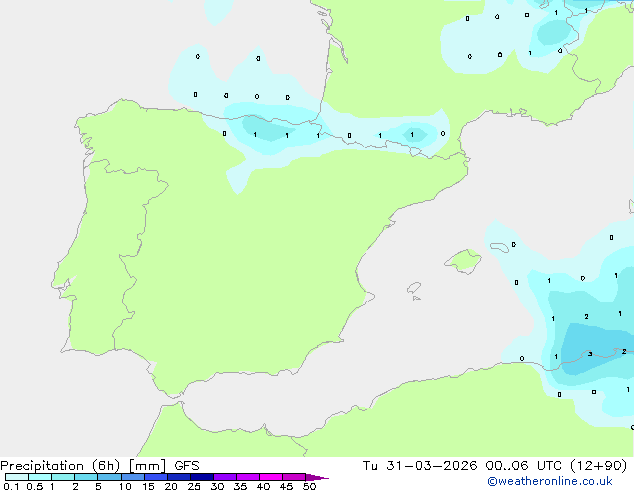
Task: Click the '3' precipitation value on the map
Action: (x=590, y=354)
